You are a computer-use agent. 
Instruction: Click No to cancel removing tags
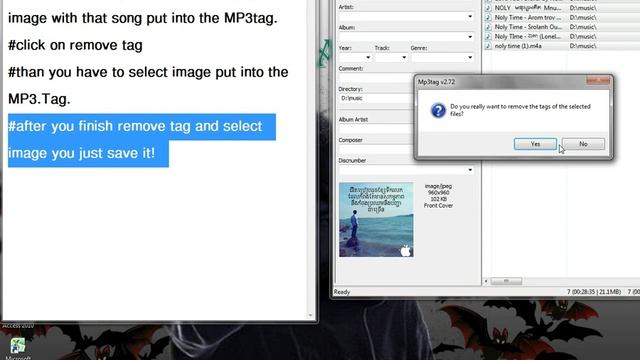click(x=583, y=144)
